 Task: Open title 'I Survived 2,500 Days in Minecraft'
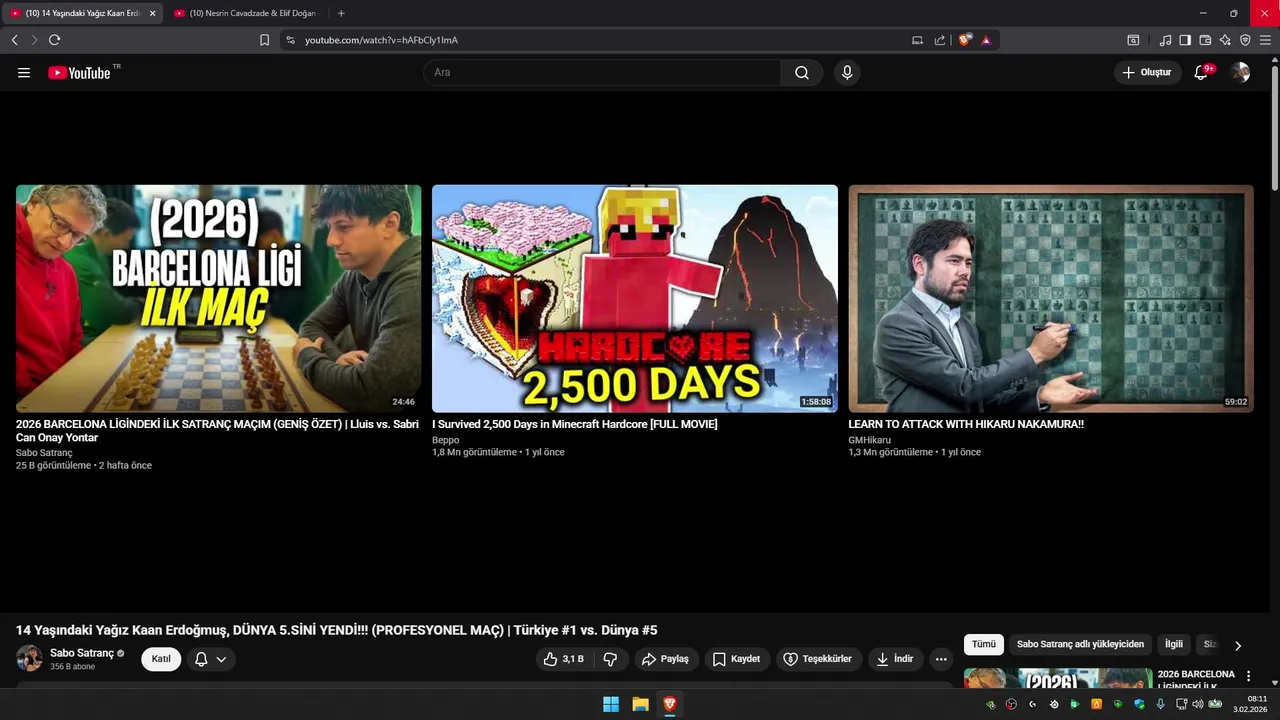tap(575, 424)
